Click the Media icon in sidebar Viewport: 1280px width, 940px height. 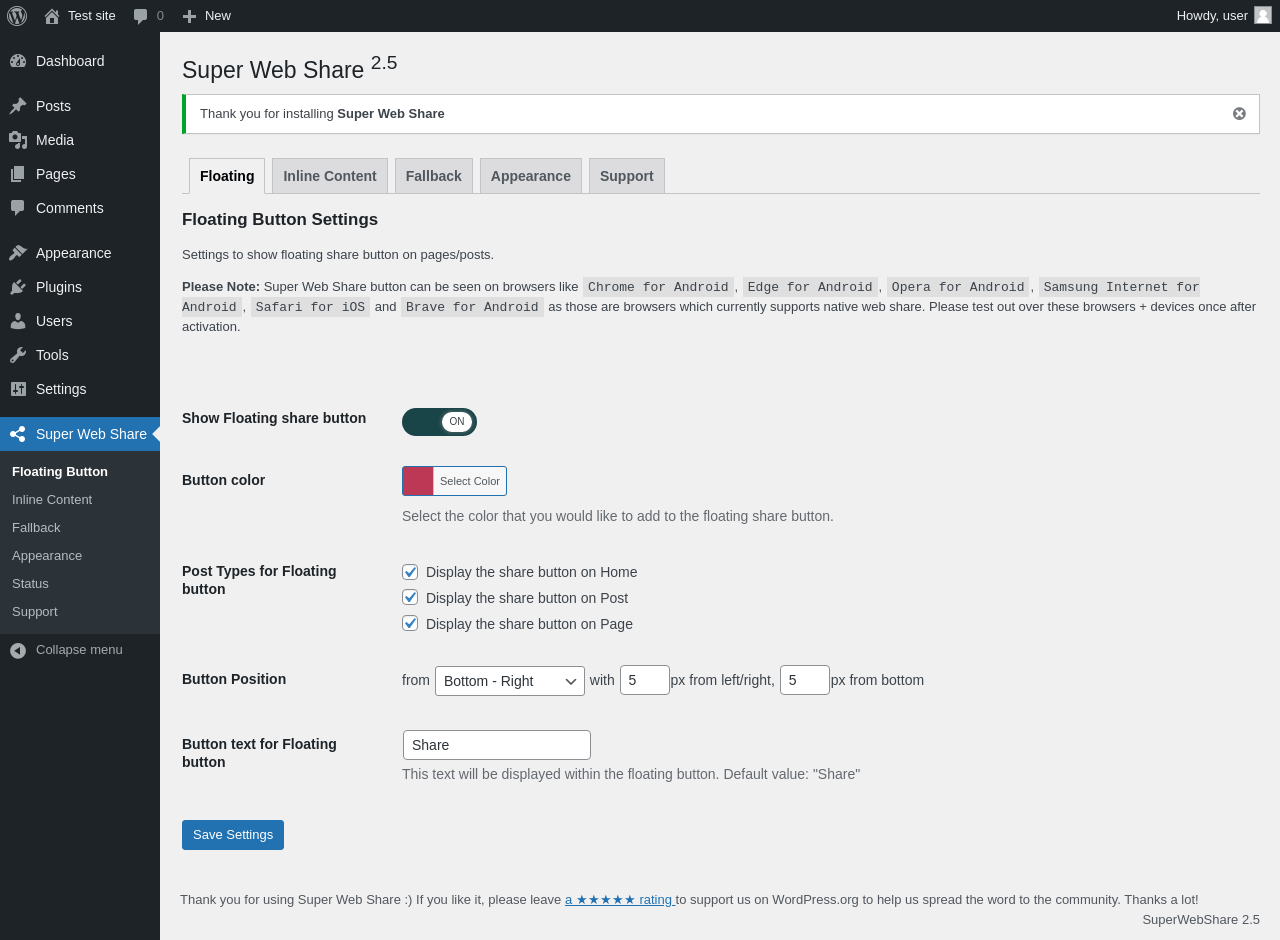(18, 140)
